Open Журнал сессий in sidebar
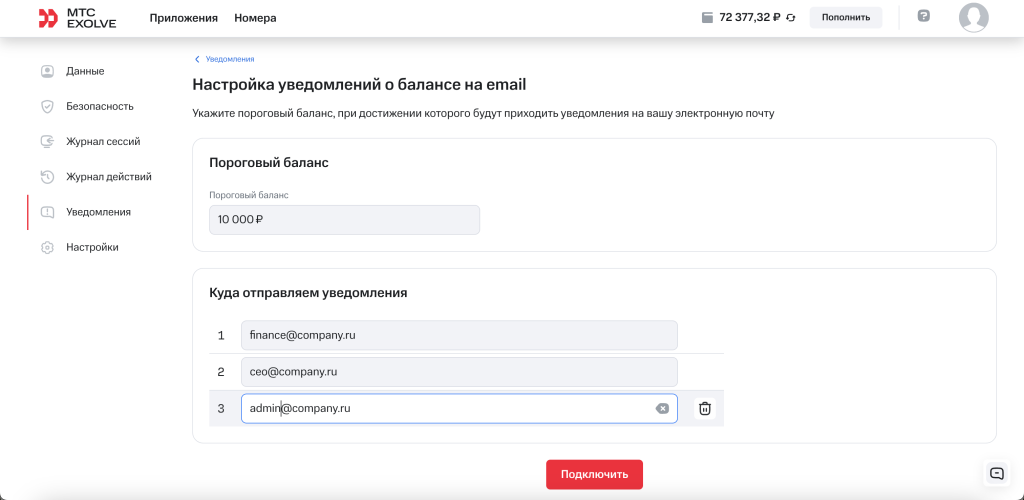This screenshot has height=500, width=1024. [x=103, y=142]
